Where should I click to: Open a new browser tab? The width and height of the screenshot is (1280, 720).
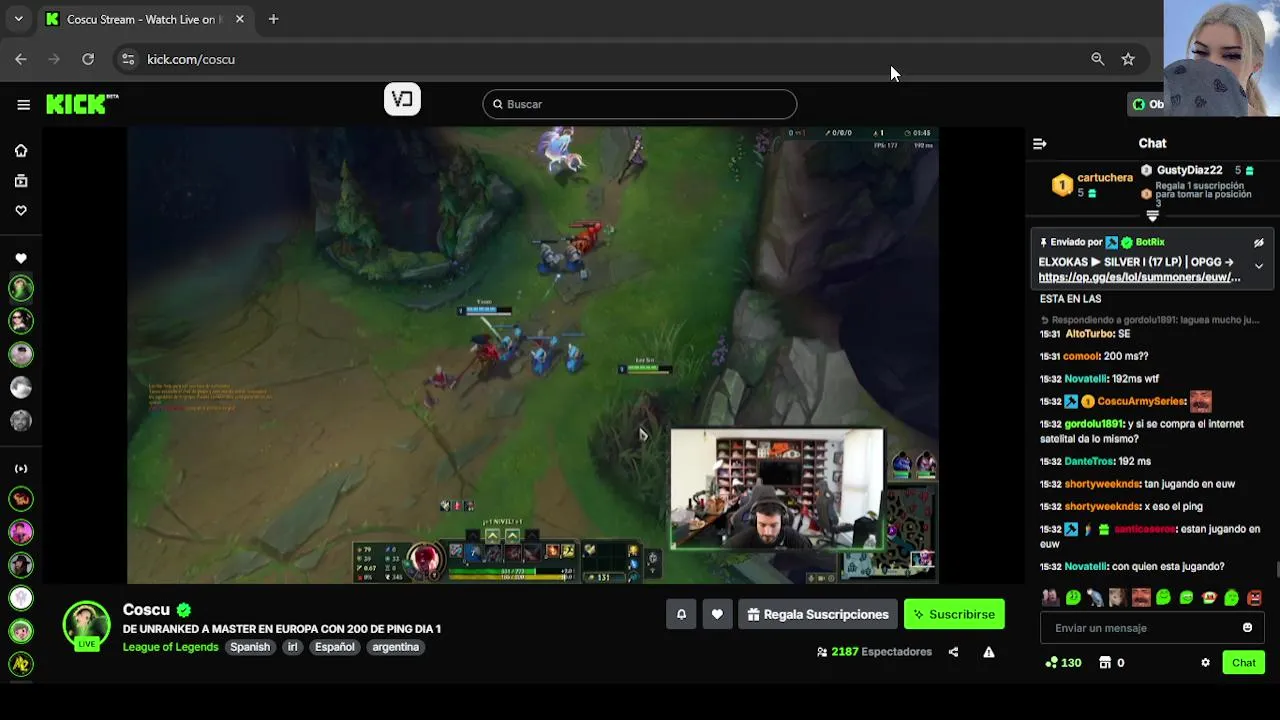273,19
